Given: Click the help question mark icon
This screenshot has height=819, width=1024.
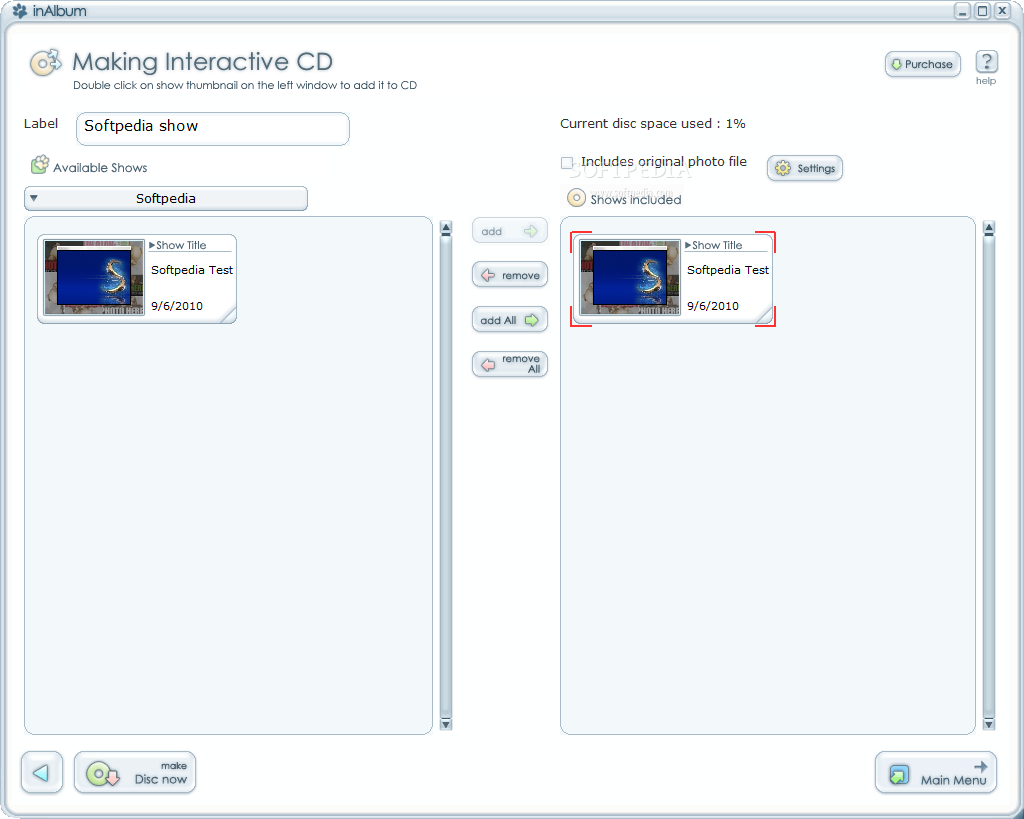Looking at the screenshot, I should [x=986, y=62].
